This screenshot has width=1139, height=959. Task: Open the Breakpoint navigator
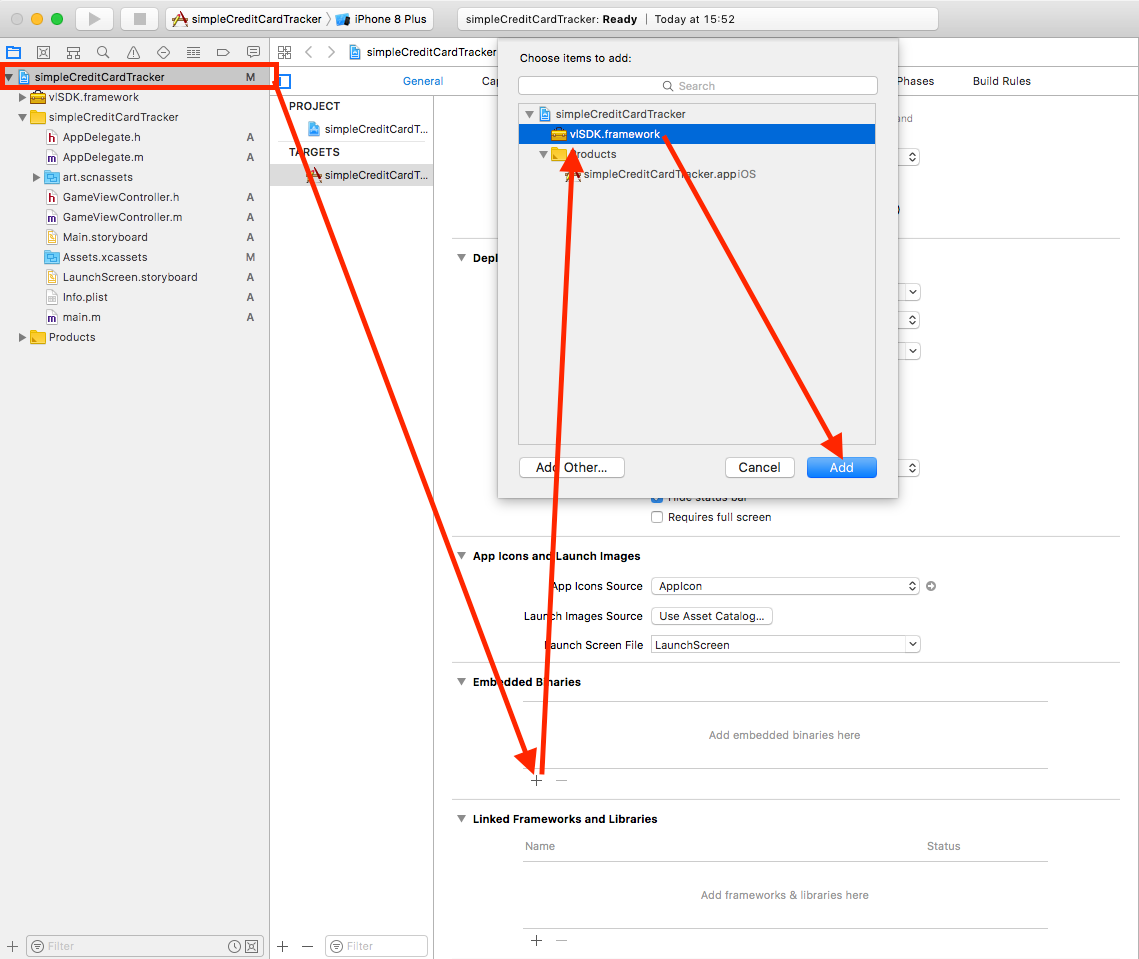[x=223, y=52]
